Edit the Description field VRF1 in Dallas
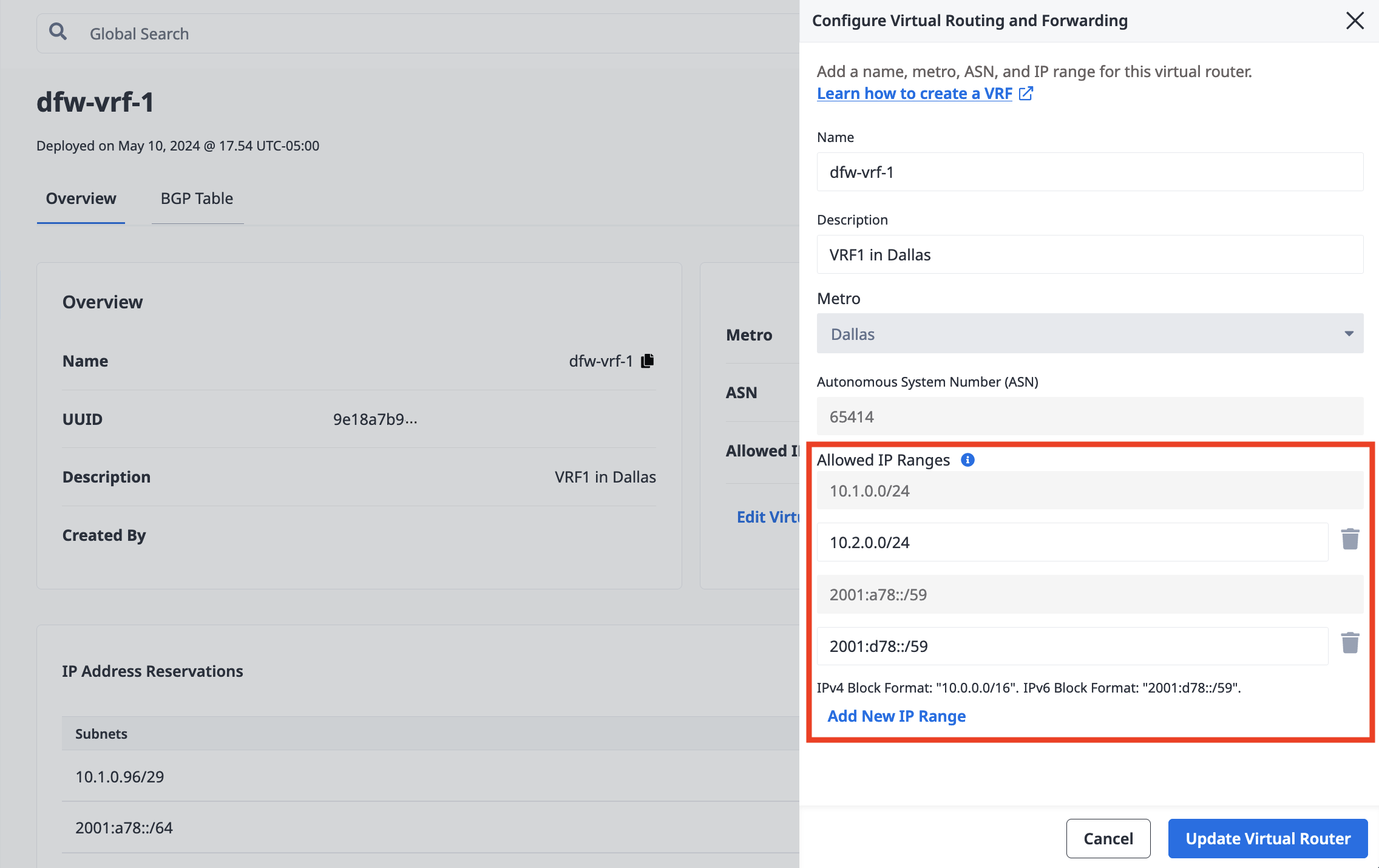The width and height of the screenshot is (1379, 868). coord(1090,254)
